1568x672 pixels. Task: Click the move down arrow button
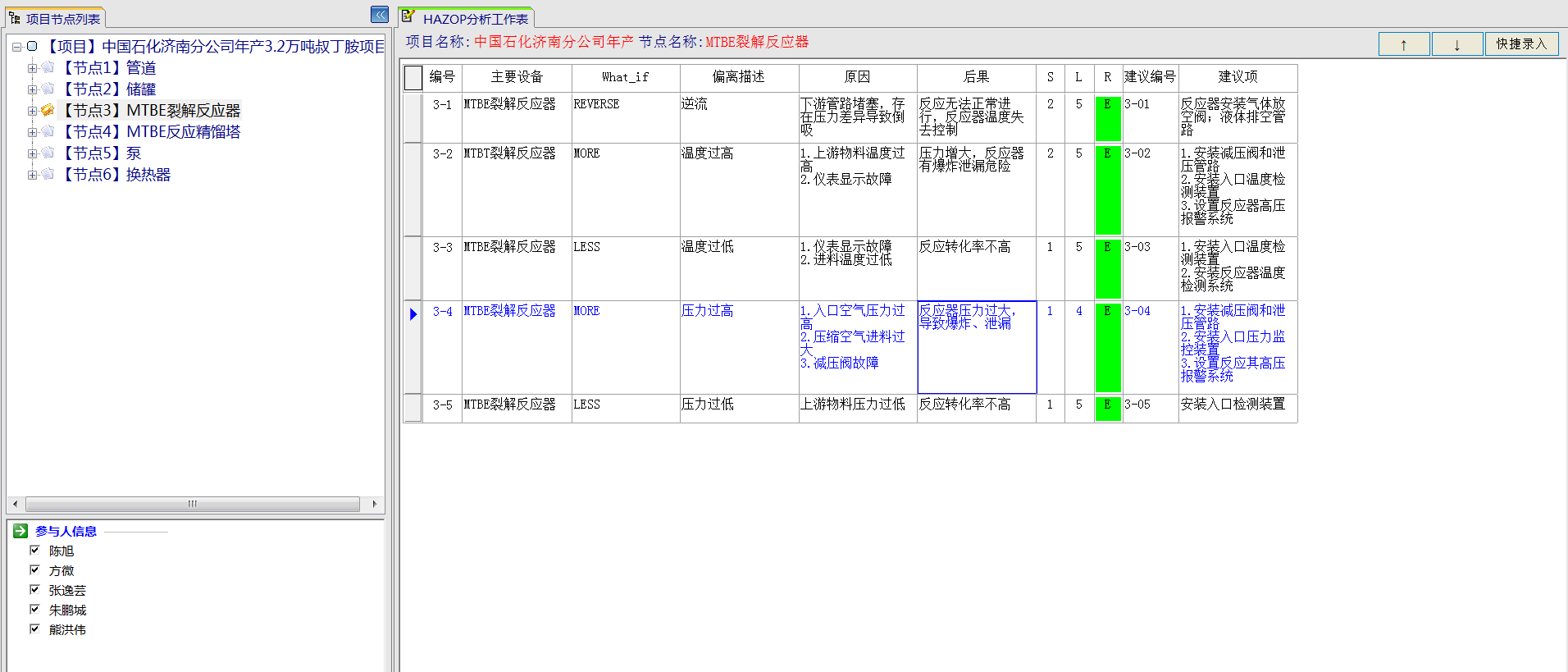pos(1457,44)
